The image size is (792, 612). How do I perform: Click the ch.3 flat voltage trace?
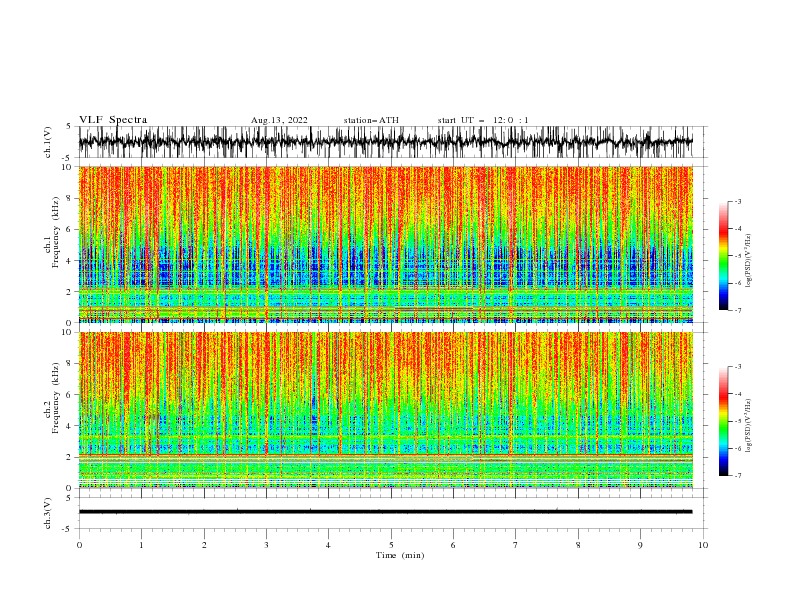pos(385,512)
